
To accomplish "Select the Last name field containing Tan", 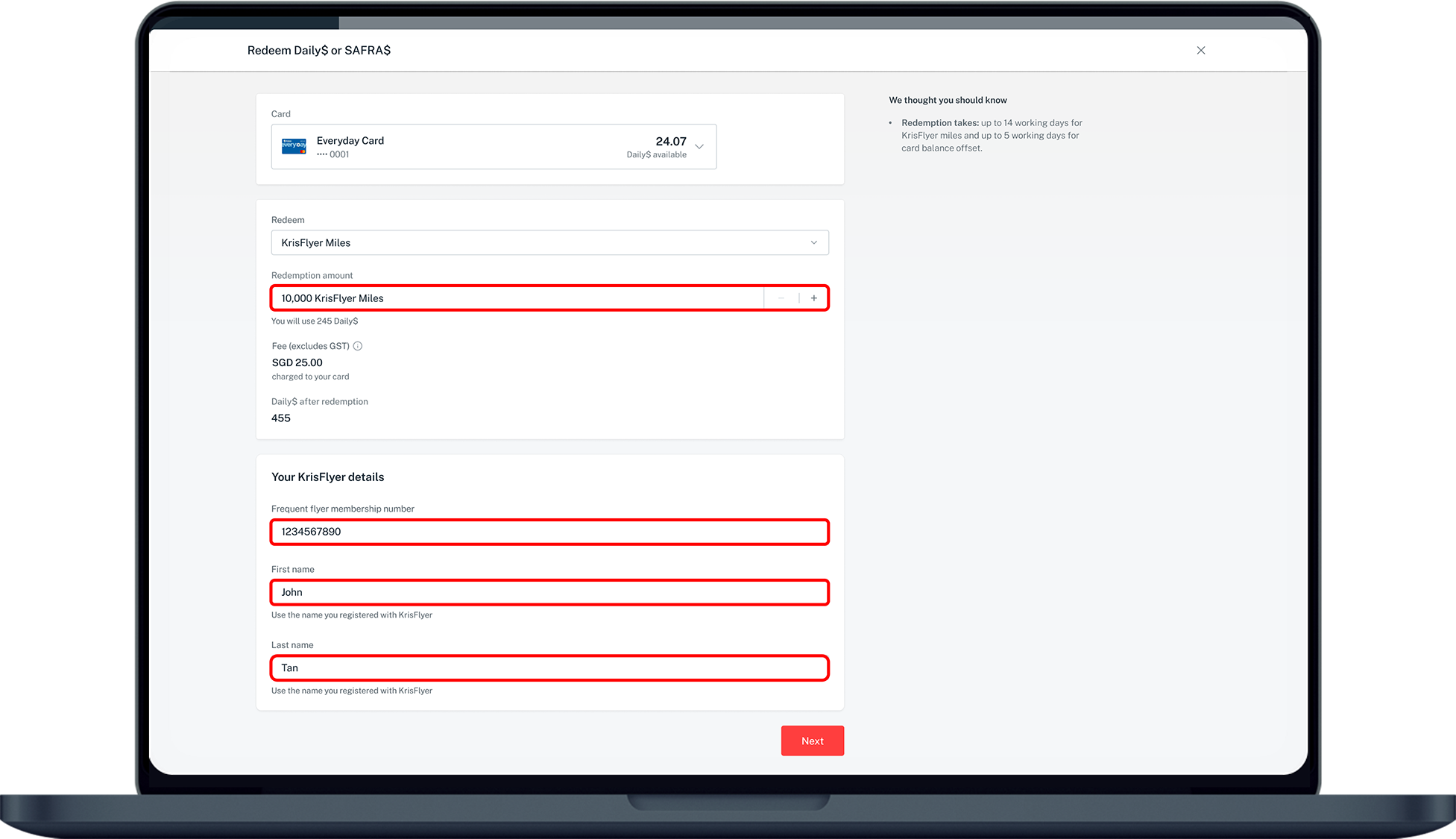I will coord(549,668).
